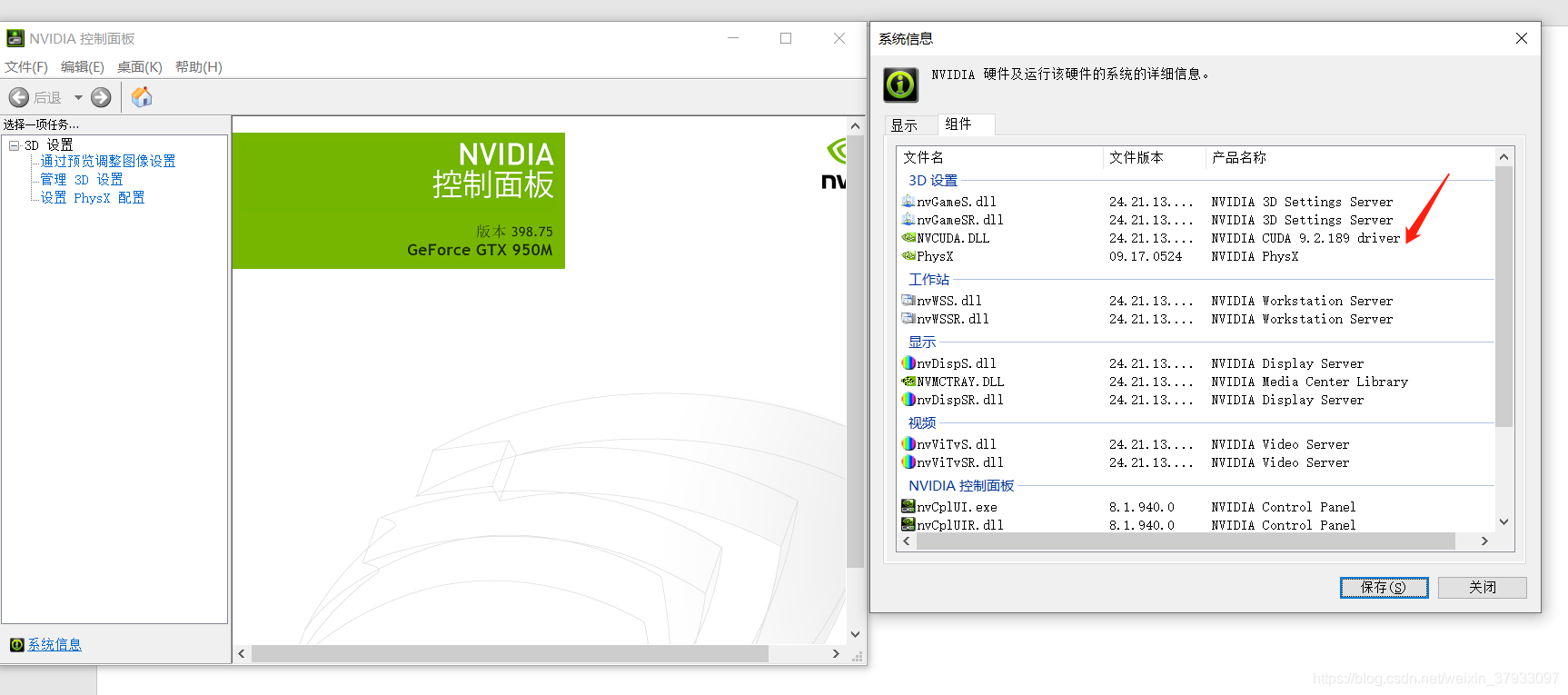This screenshot has height=695, width=1568.
Task: Sort by 文件名 column header
Action: (x=1000, y=157)
